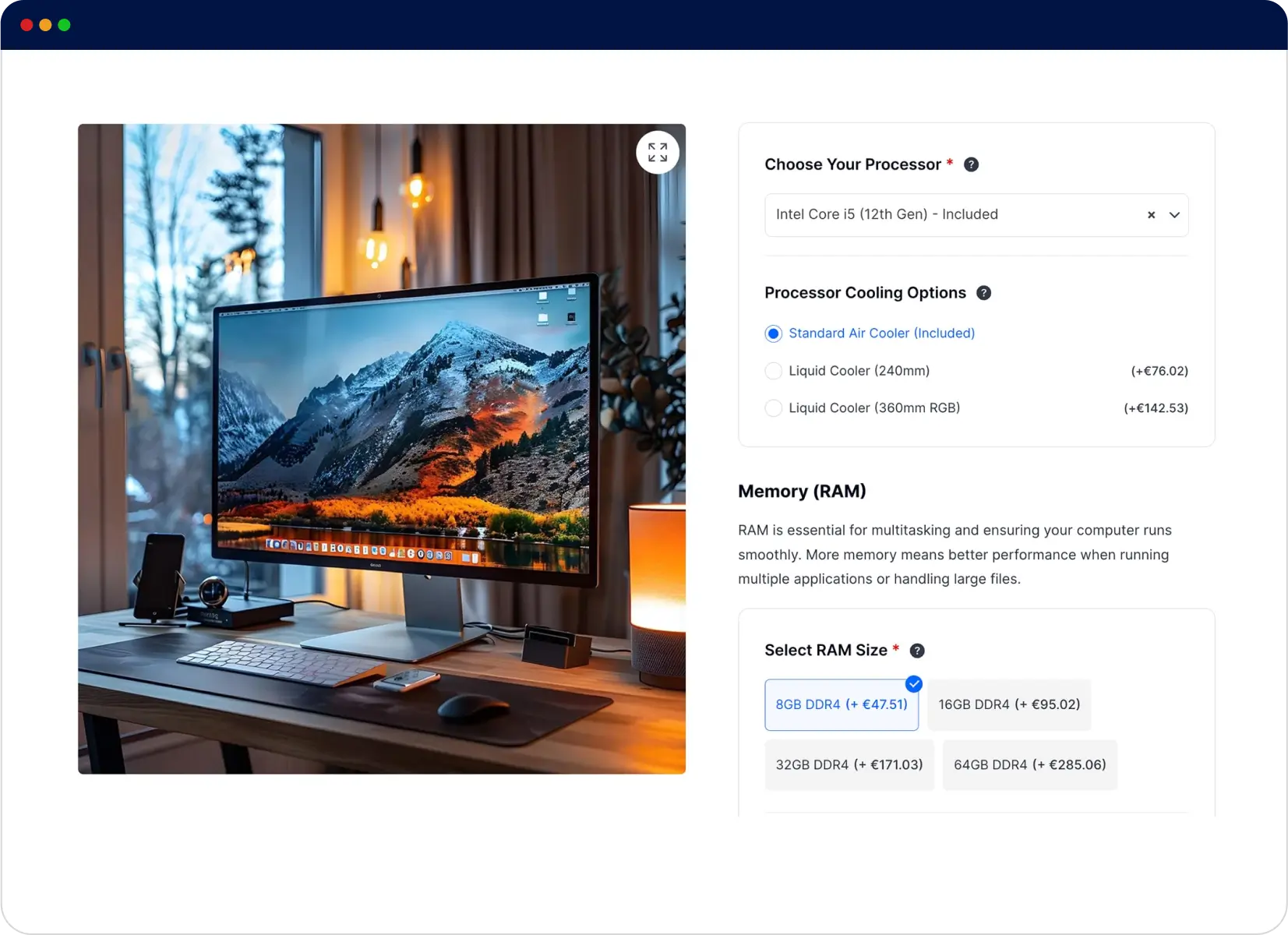Choose the 16GB DDR4 RAM option
1288x935 pixels.
click(1009, 704)
